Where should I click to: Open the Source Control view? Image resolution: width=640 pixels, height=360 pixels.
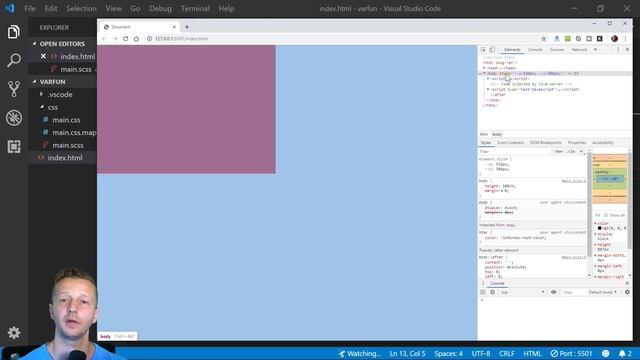(13, 89)
